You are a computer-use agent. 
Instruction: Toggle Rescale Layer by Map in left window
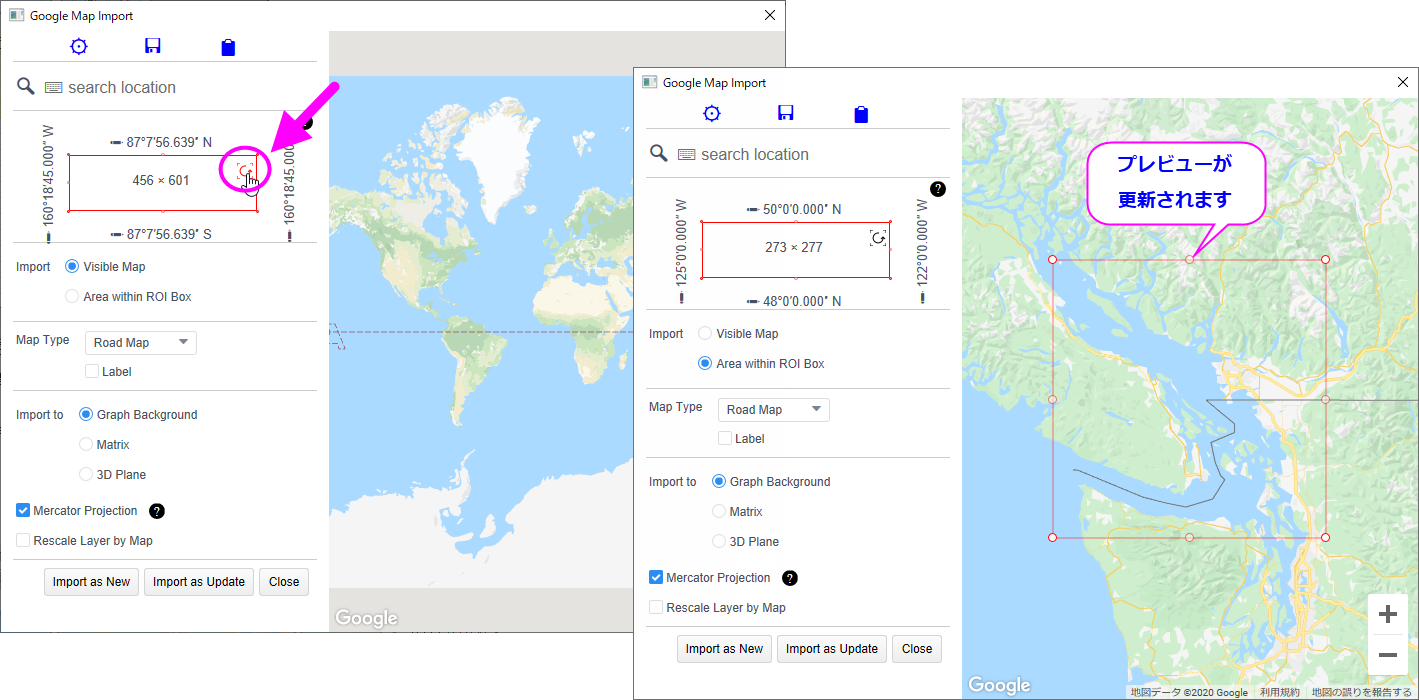[x=23, y=541]
